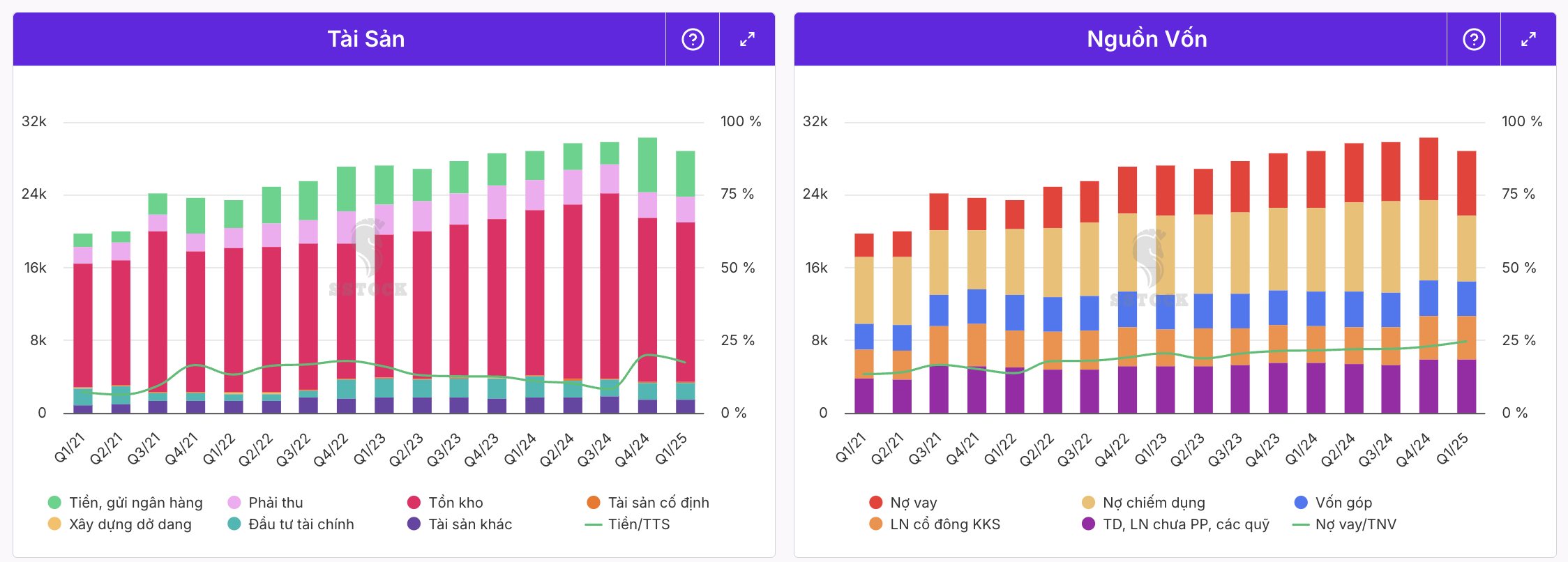The image size is (1568, 562).
Task: Click LN cổ đông KKS orange legend dot
Action: click(876, 524)
